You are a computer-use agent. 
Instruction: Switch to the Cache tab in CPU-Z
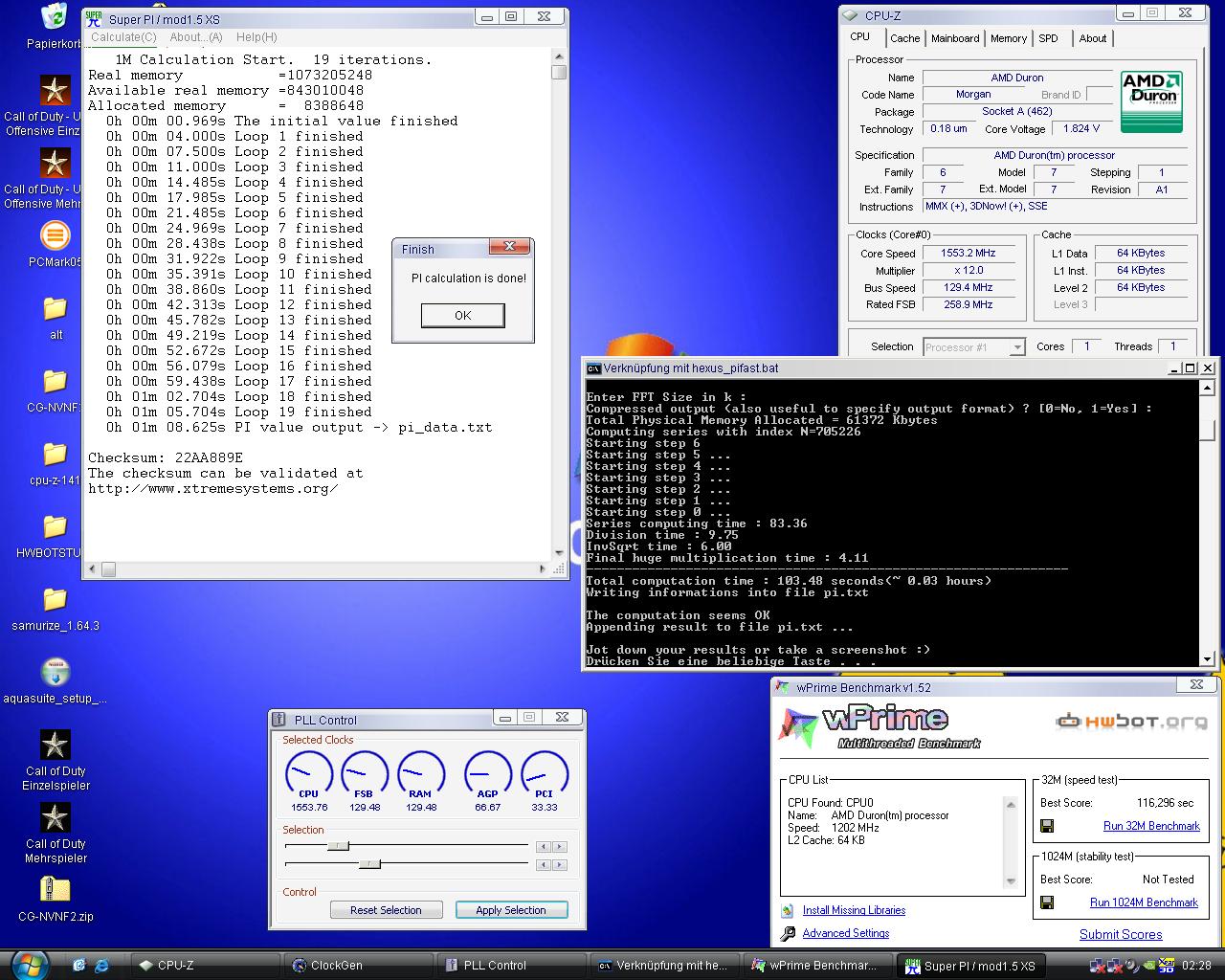pos(904,38)
